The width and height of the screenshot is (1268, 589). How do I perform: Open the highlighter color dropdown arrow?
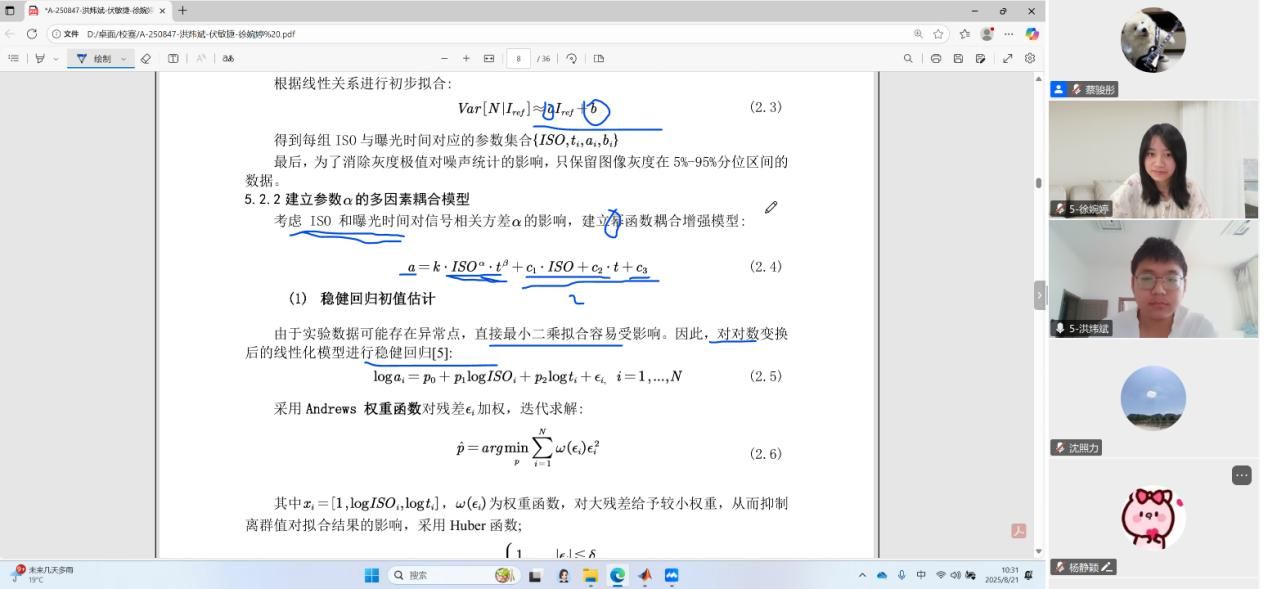55,59
